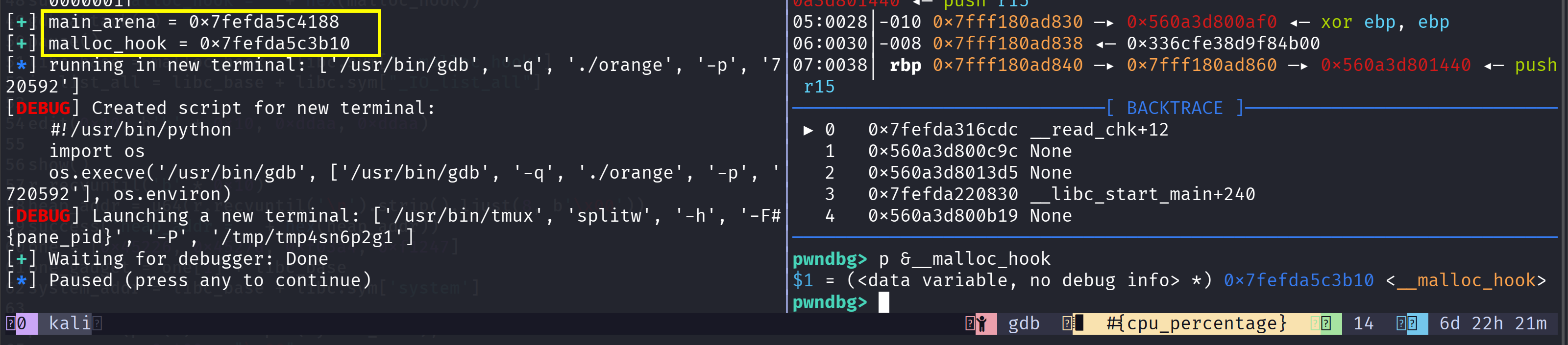Click the main_arena = 0x7fefda5c4188 line
The width and height of the screenshot is (1568, 345).
coord(194,22)
